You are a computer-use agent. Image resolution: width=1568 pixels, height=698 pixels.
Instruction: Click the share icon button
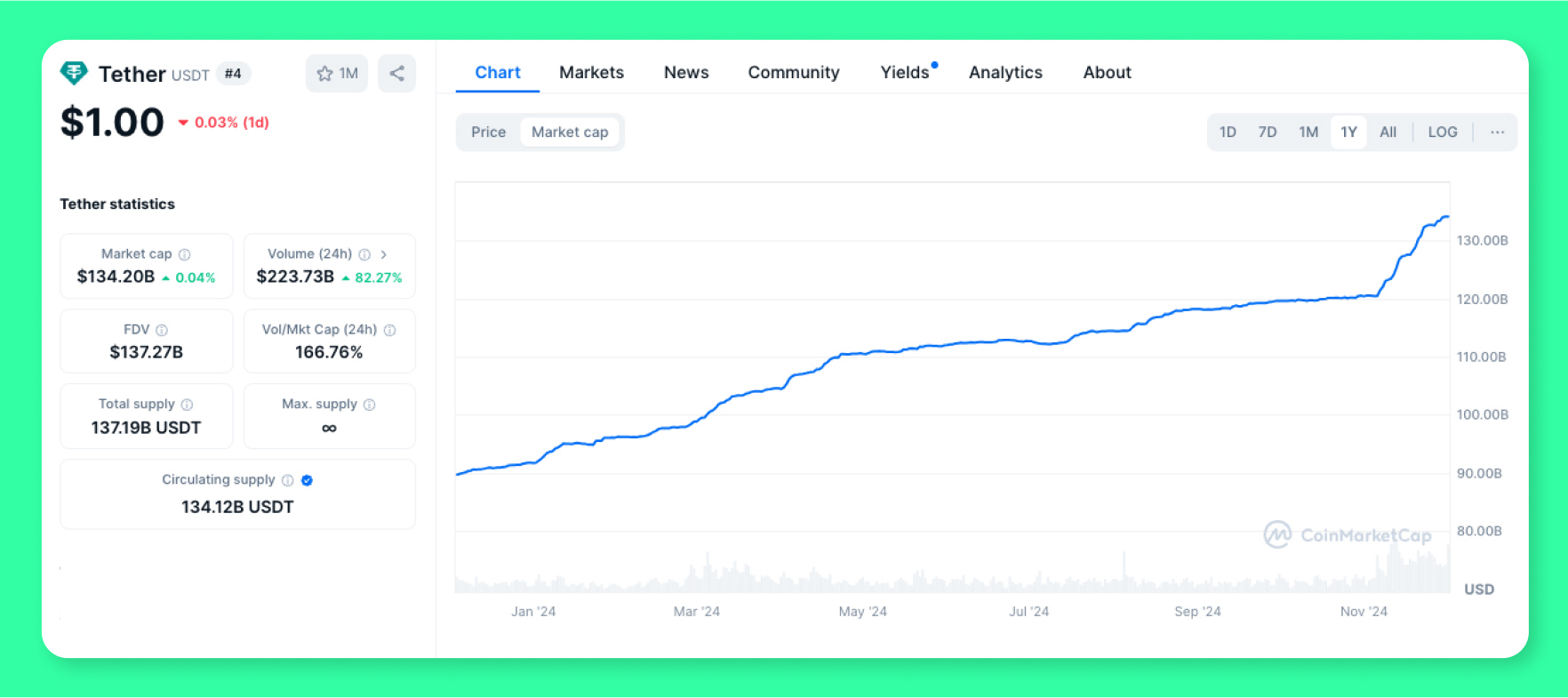click(396, 74)
